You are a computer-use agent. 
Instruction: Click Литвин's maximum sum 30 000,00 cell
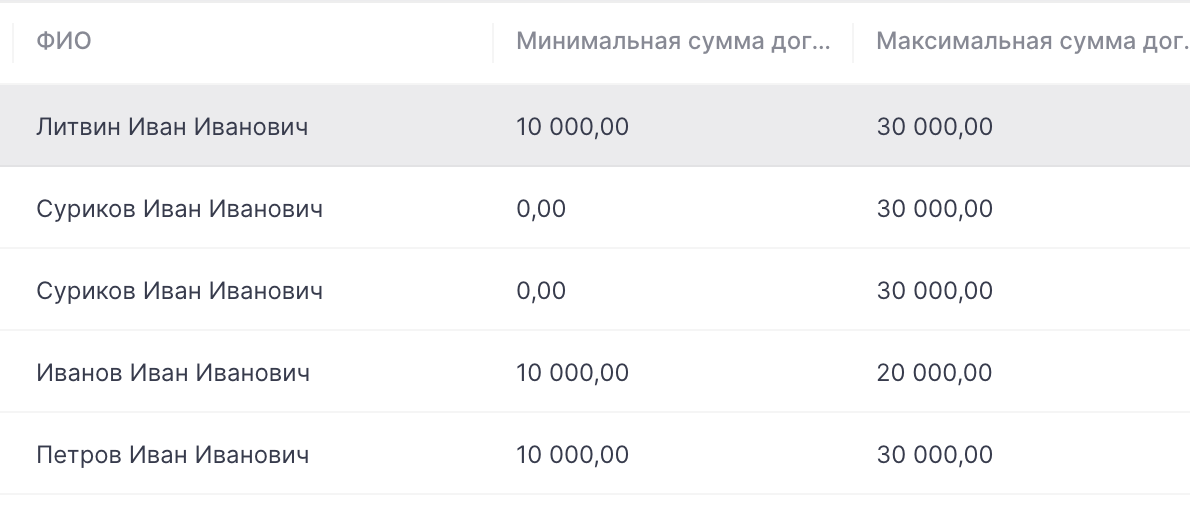[935, 127]
